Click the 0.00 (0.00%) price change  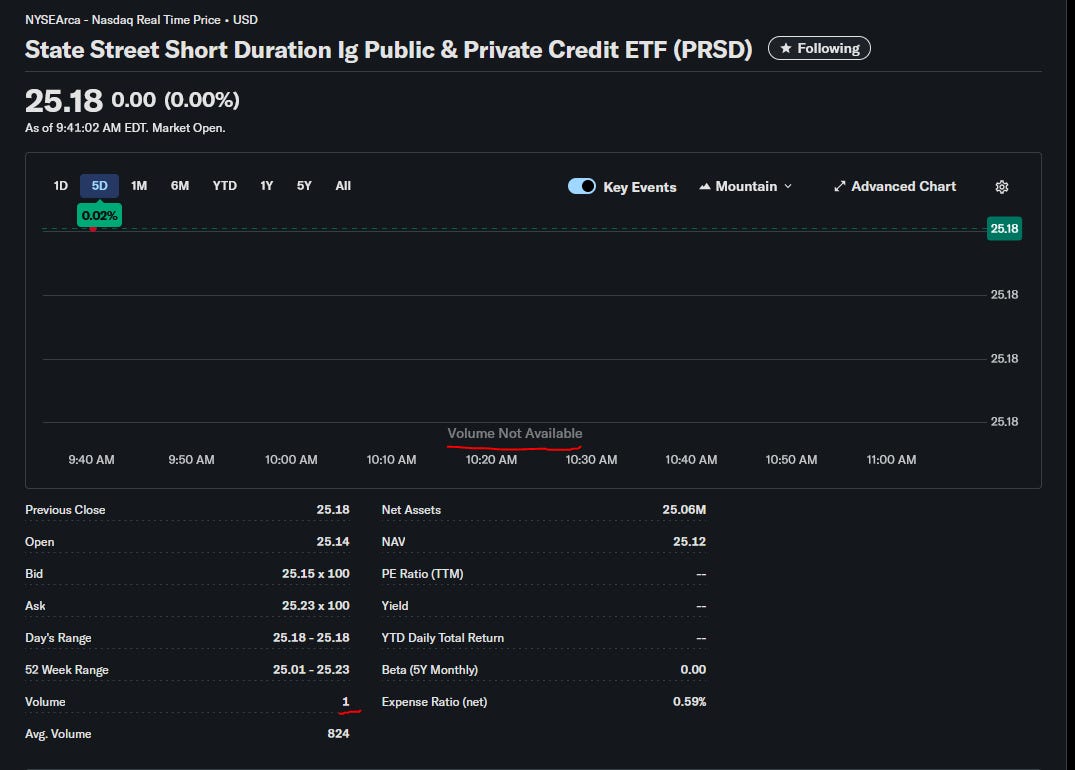pos(176,100)
